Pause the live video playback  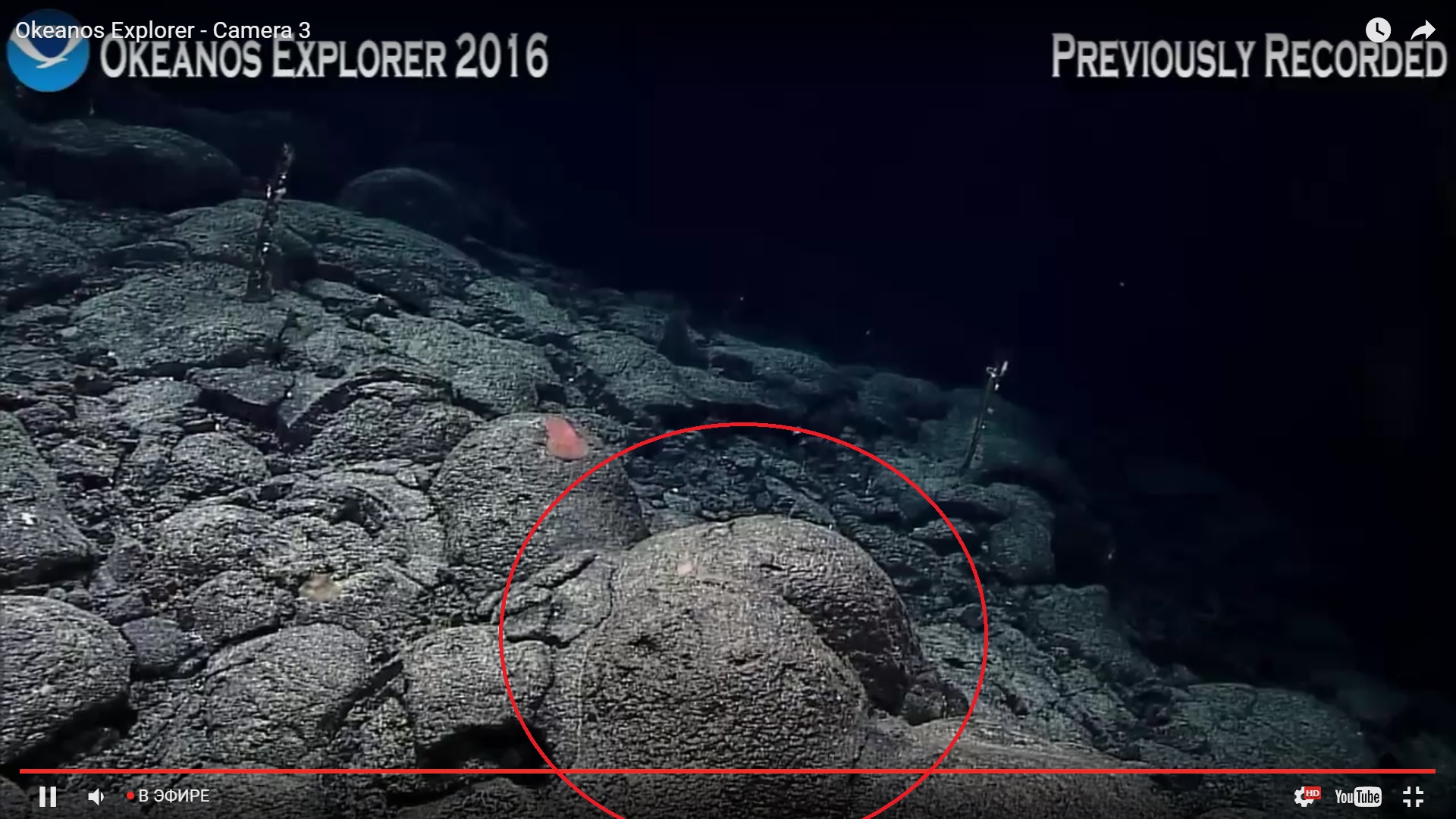point(48,796)
